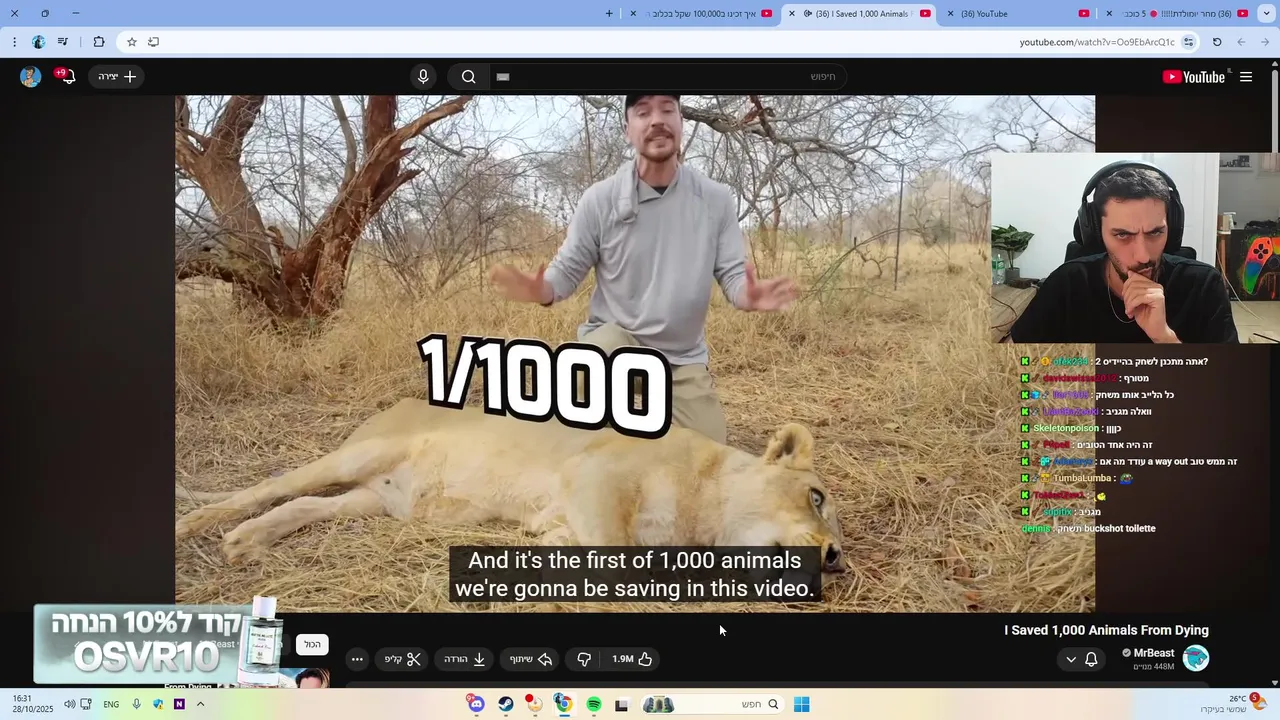Open Windows Start button

(x=801, y=704)
